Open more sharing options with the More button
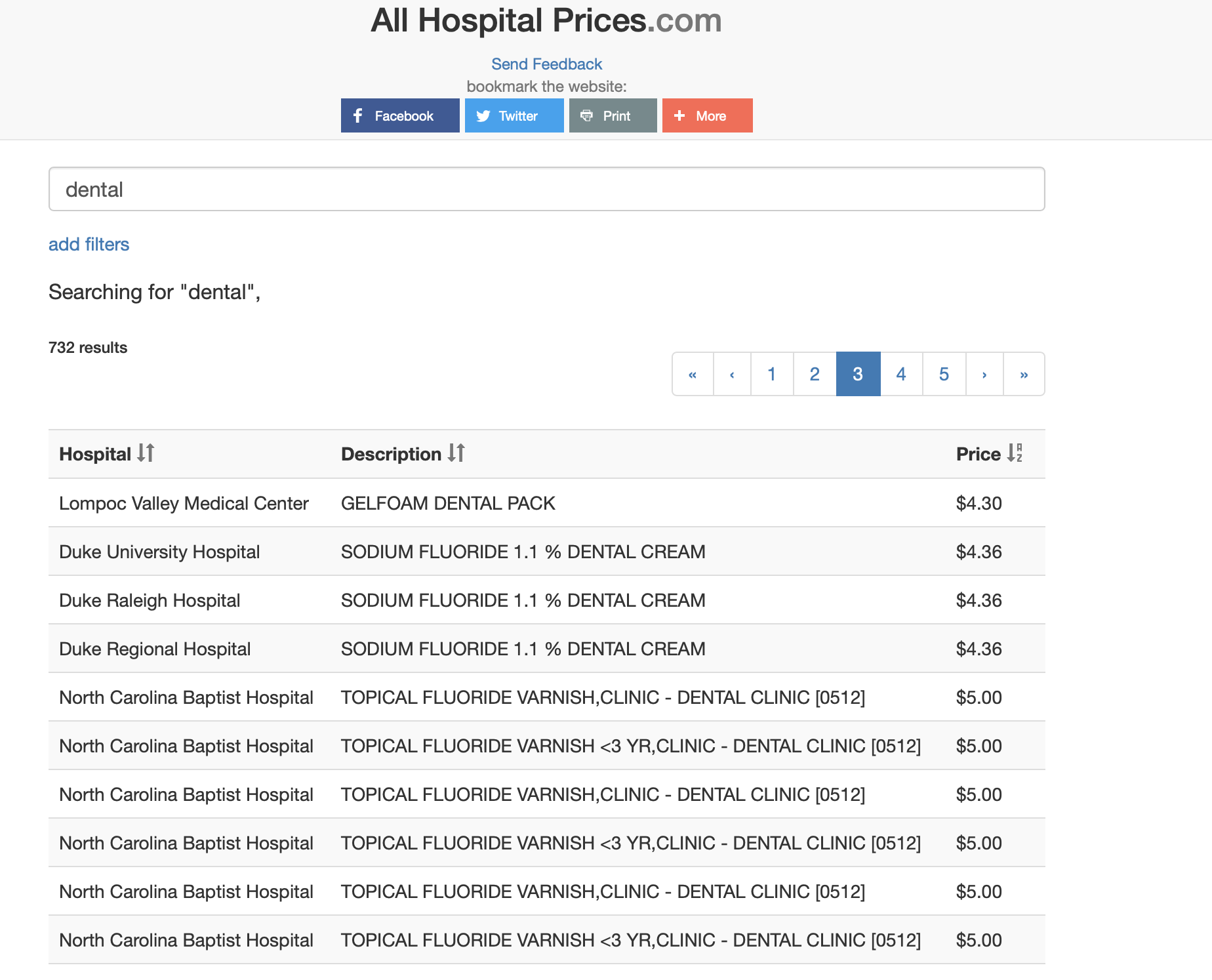Image resolution: width=1212 pixels, height=980 pixels. click(x=706, y=115)
